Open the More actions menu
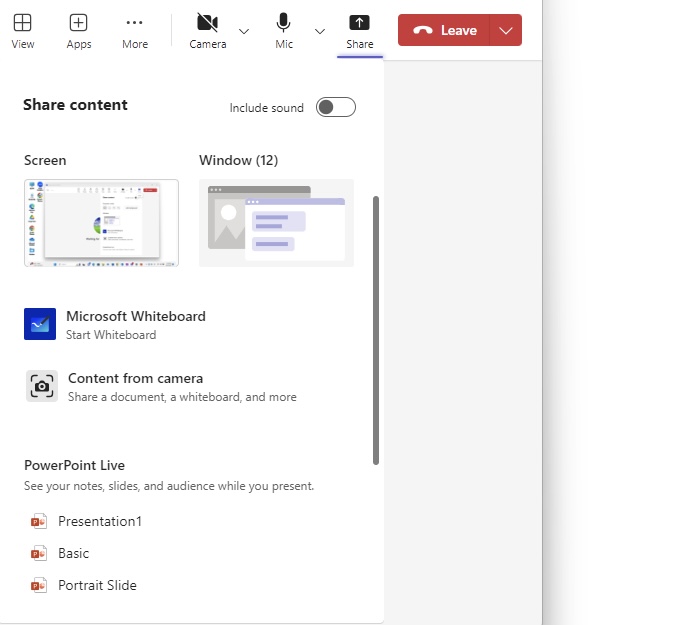Image resolution: width=697 pixels, height=625 pixels. pos(135,31)
